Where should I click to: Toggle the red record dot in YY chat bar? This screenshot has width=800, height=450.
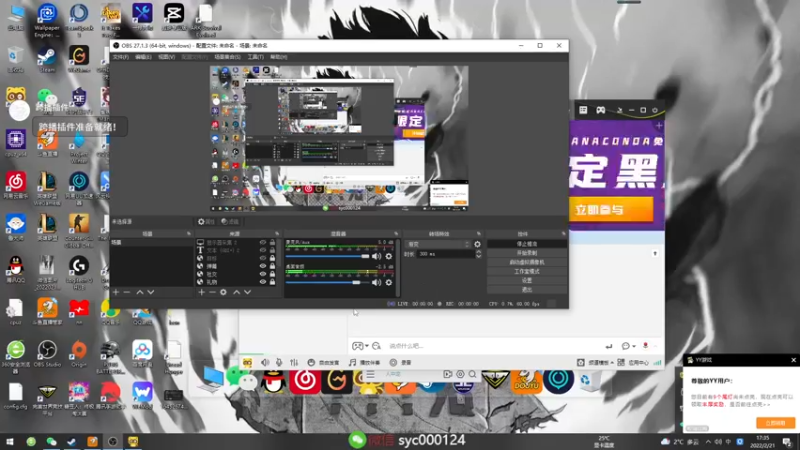(x=645, y=345)
